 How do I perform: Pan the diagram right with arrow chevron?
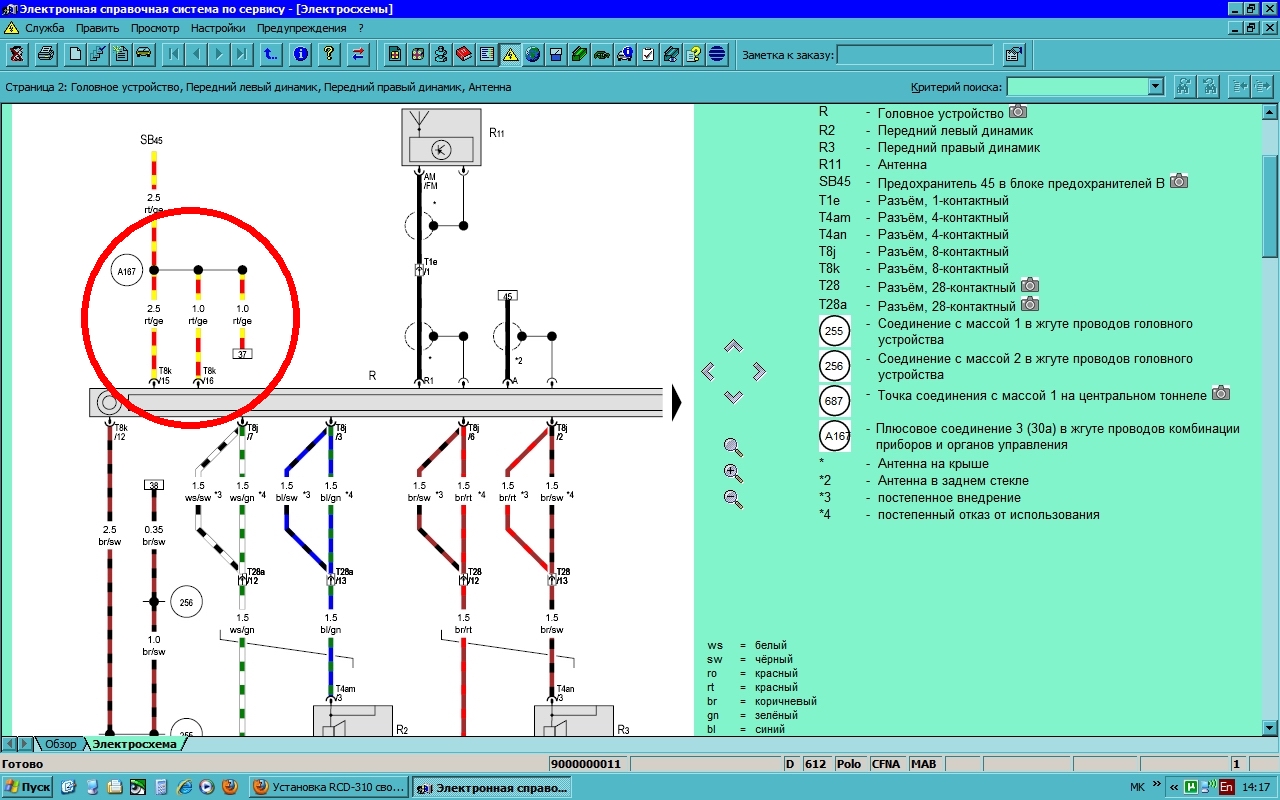pos(759,372)
